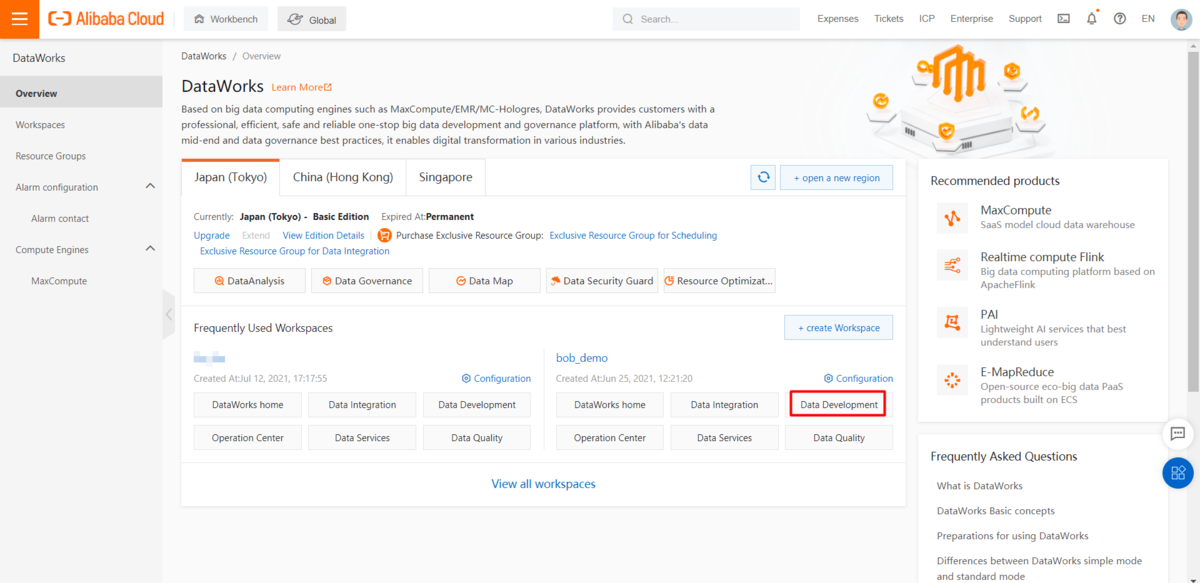Click the shopping cart purchase icon
The width and height of the screenshot is (1200, 583).
tap(384, 235)
